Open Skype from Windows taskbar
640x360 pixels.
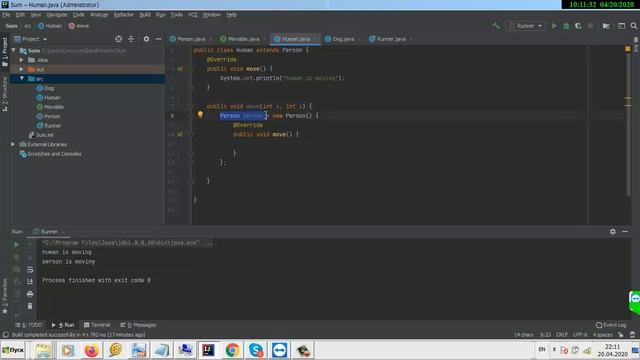(x=256, y=350)
